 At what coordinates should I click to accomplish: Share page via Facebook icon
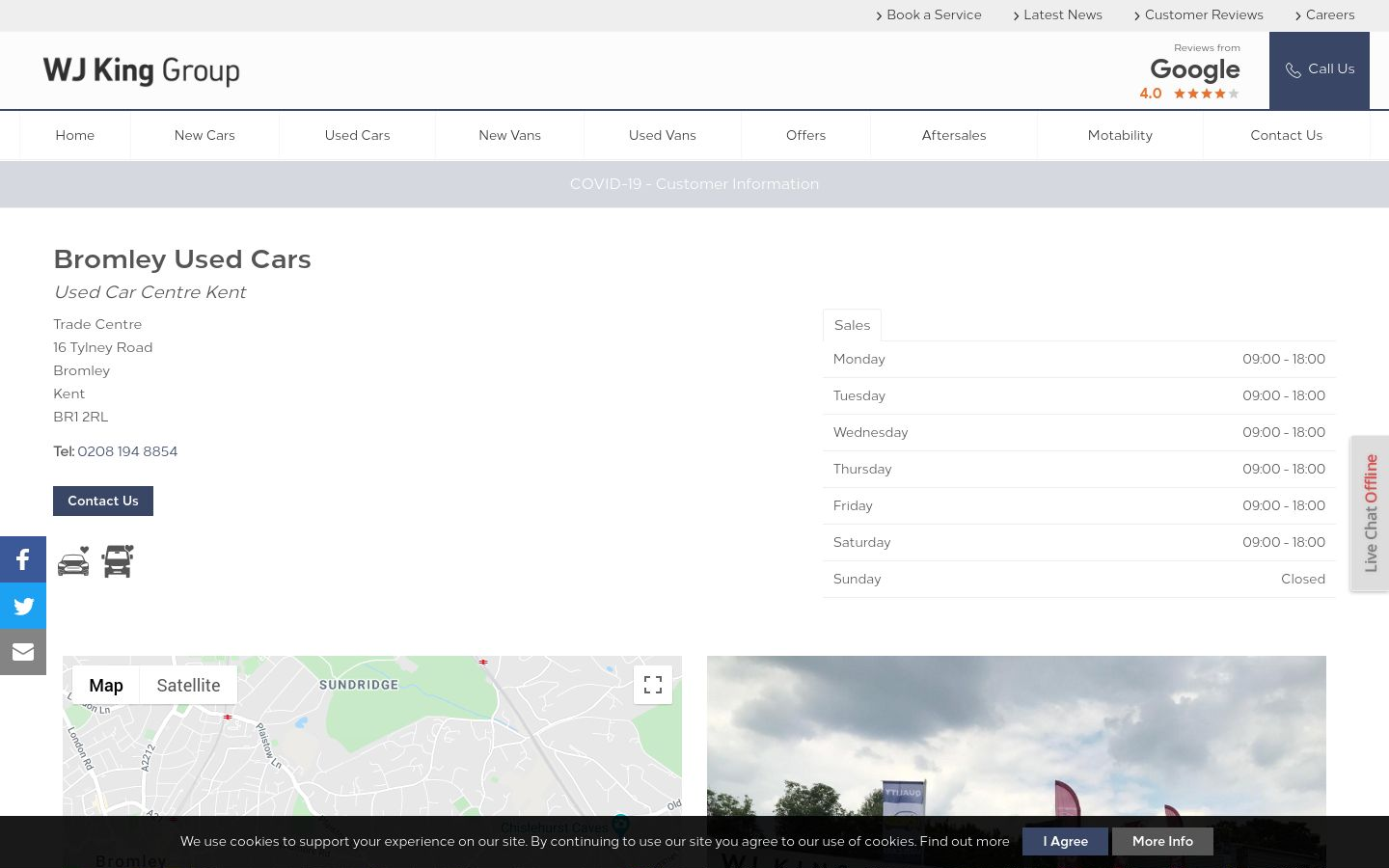click(23, 559)
